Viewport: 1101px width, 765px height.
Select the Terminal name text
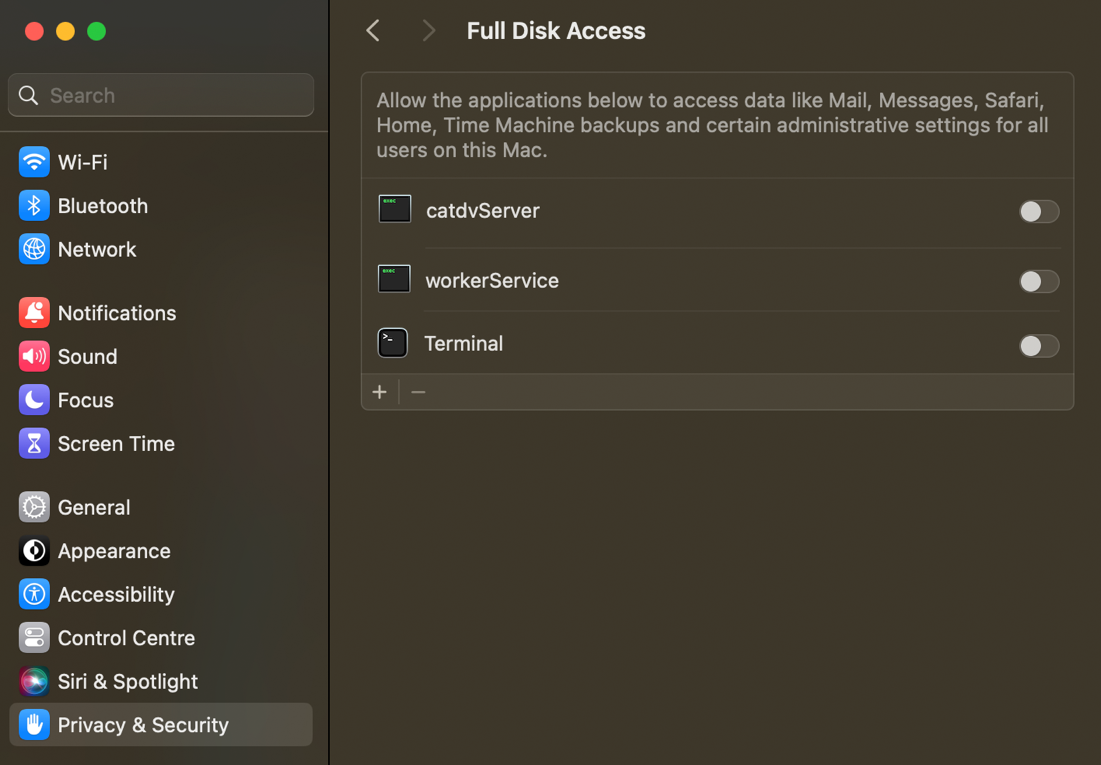(x=463, y=344)
